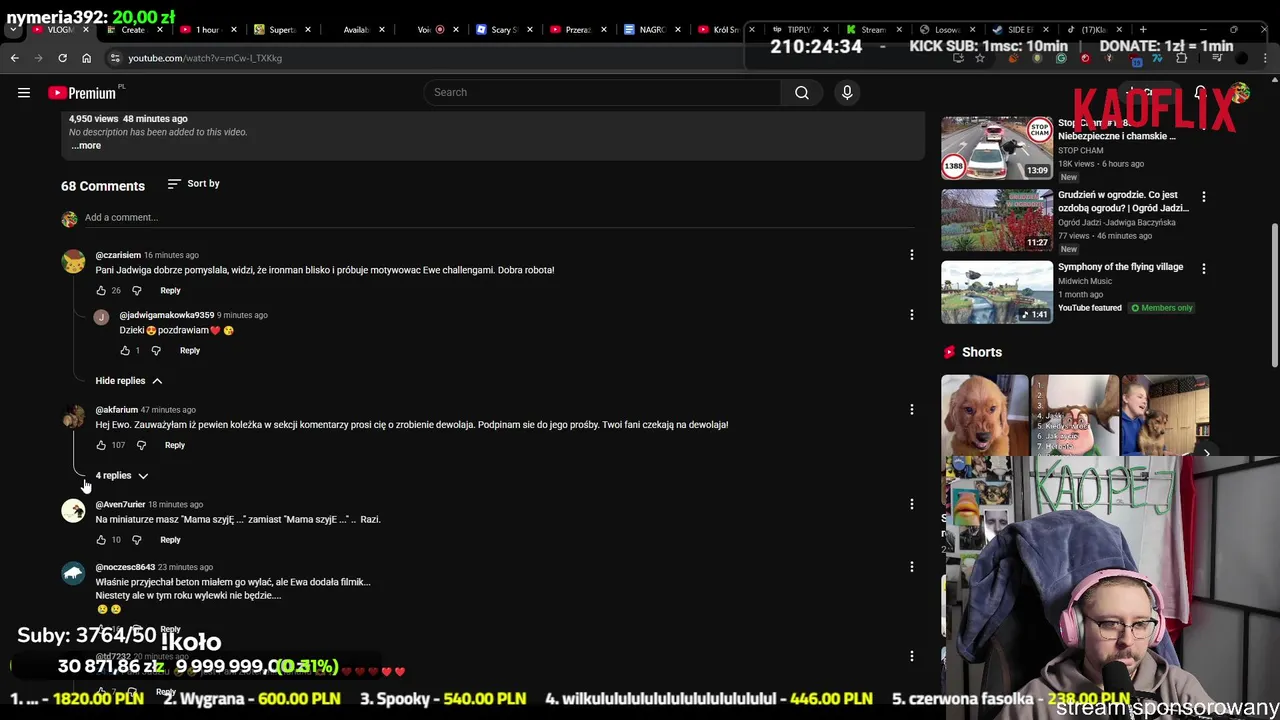
Task: Open options for @jadwigamakowka9359's reply
Action: tap(911, 315)
